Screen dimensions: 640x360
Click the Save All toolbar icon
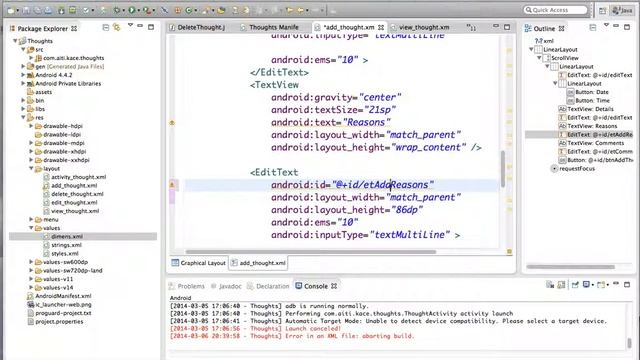click(x=38, y=10)
